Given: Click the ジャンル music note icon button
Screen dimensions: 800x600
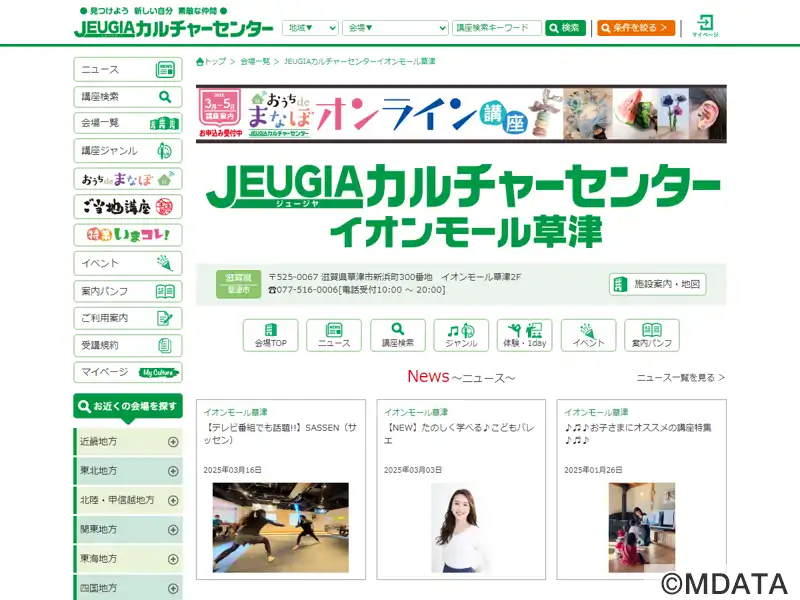Looking at the screenshot, I should 461,335.
